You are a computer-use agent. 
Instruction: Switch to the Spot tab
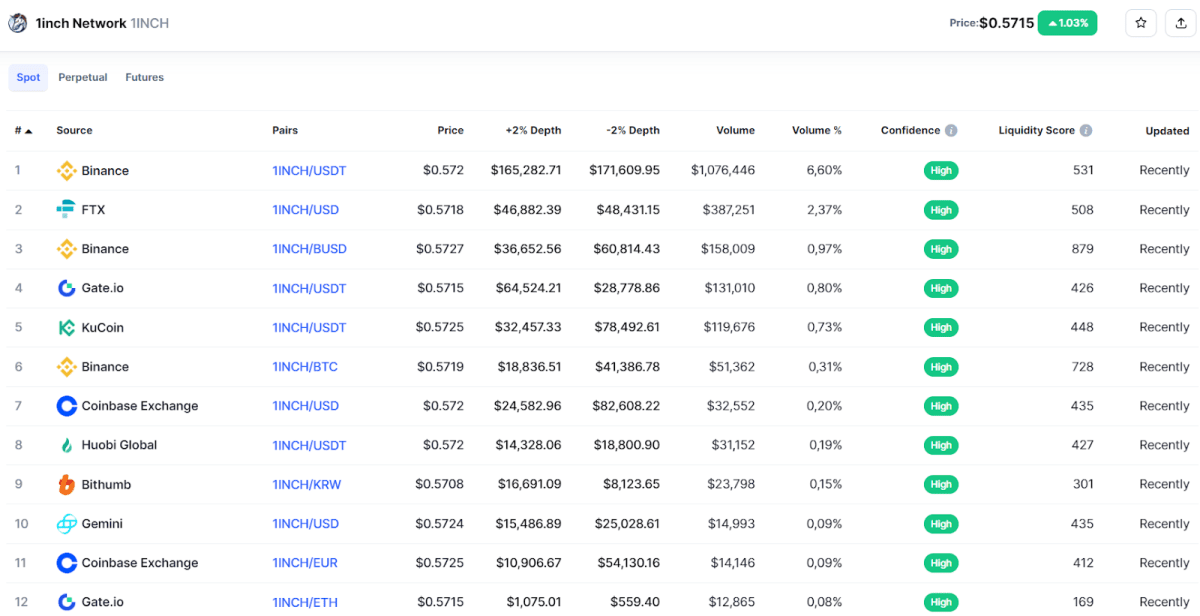pos(28,78)
